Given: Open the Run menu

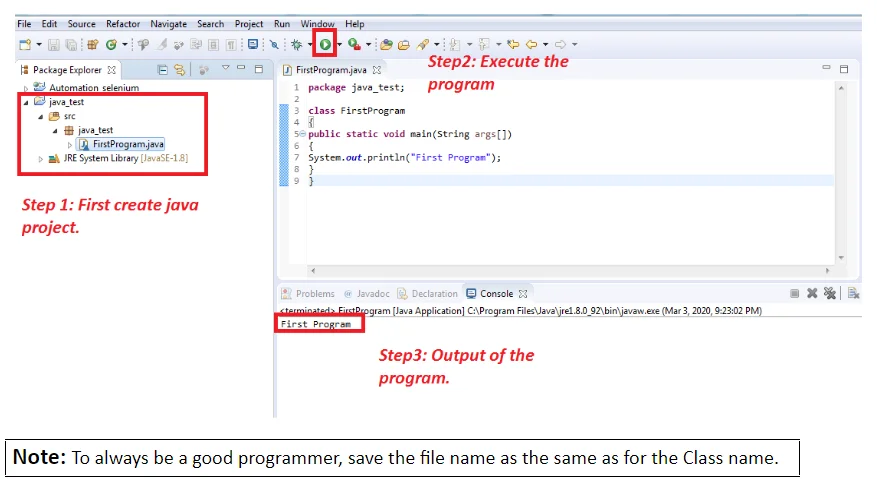Looking at the screenshot, I should click(x=282, y=24).
